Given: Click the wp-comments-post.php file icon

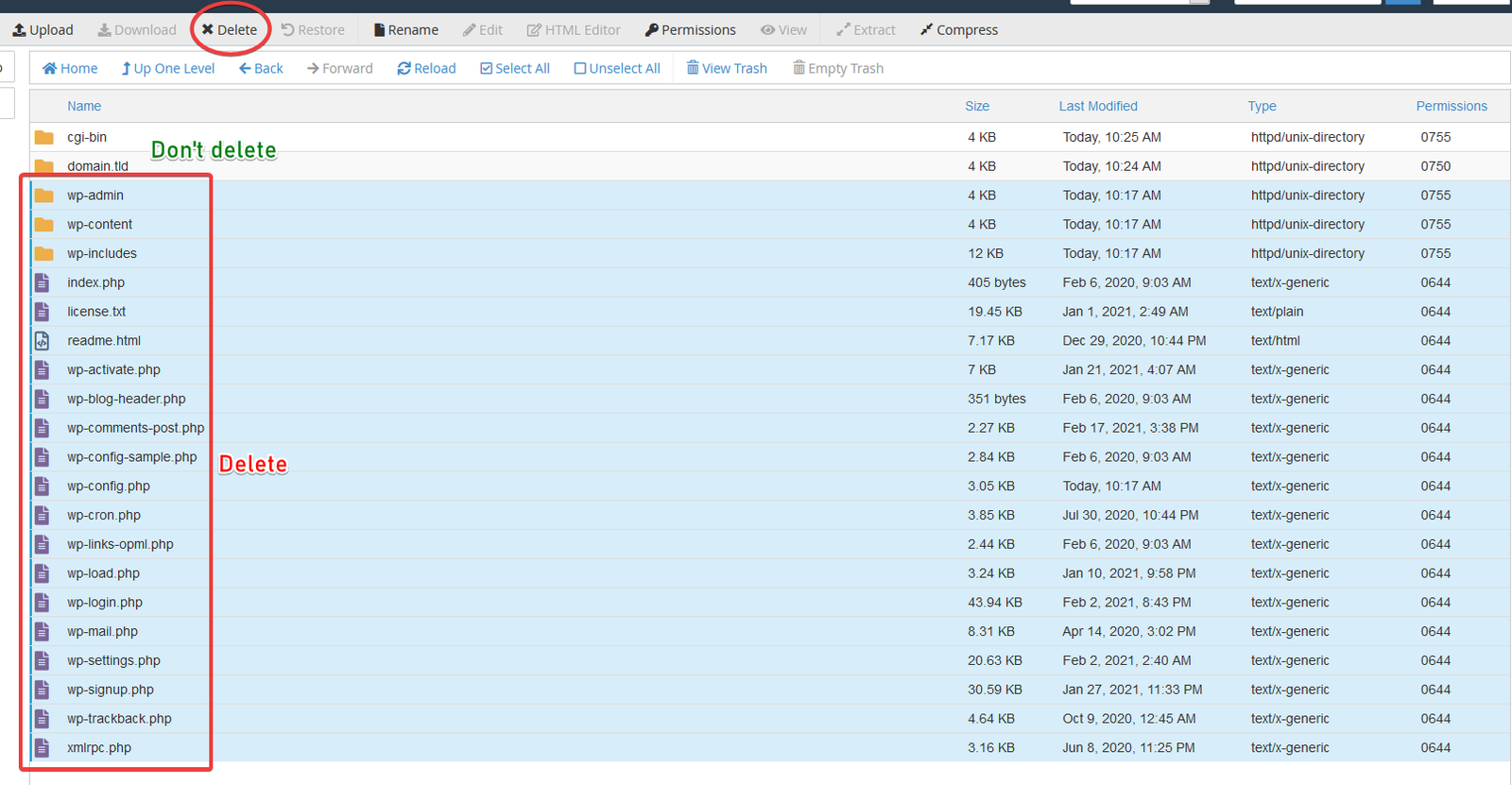Looking at the screenshot, I should [43, 428].
